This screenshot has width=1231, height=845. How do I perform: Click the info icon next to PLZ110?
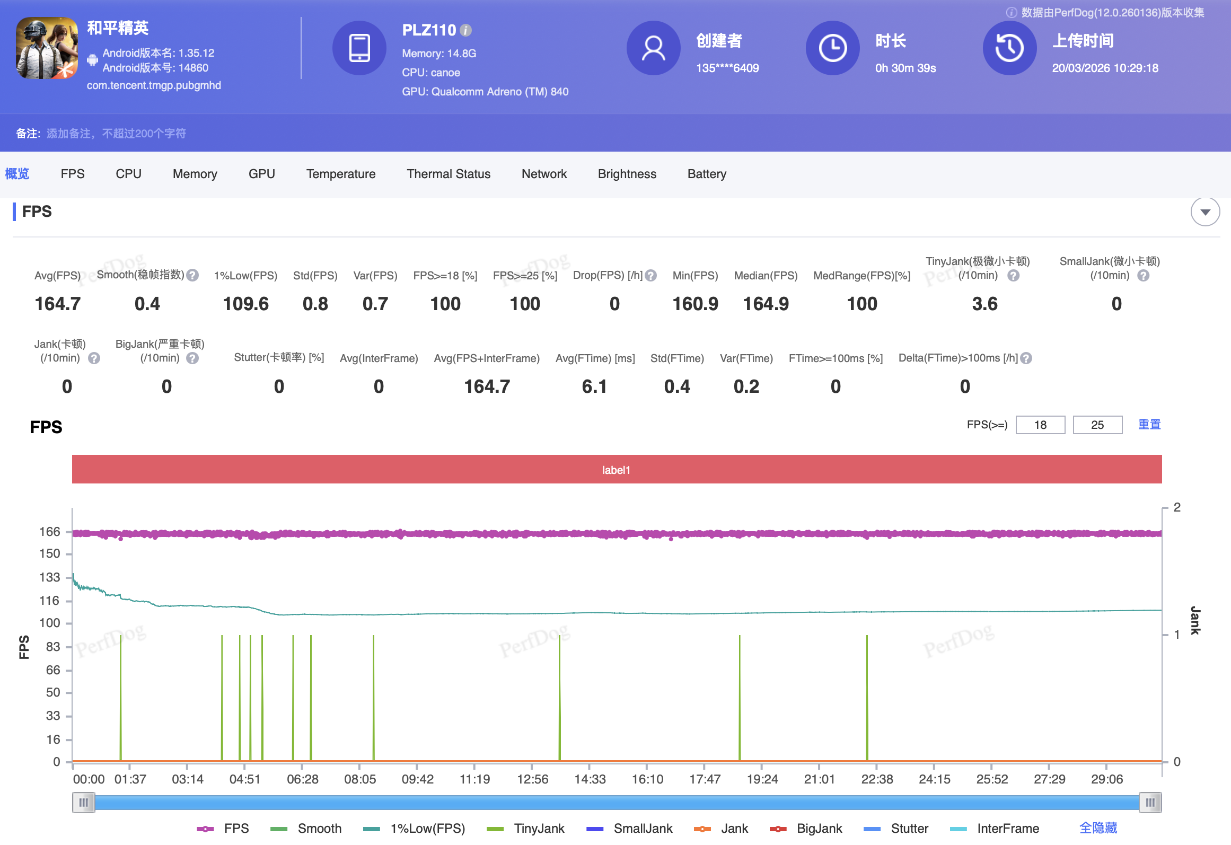pos(466,31)
